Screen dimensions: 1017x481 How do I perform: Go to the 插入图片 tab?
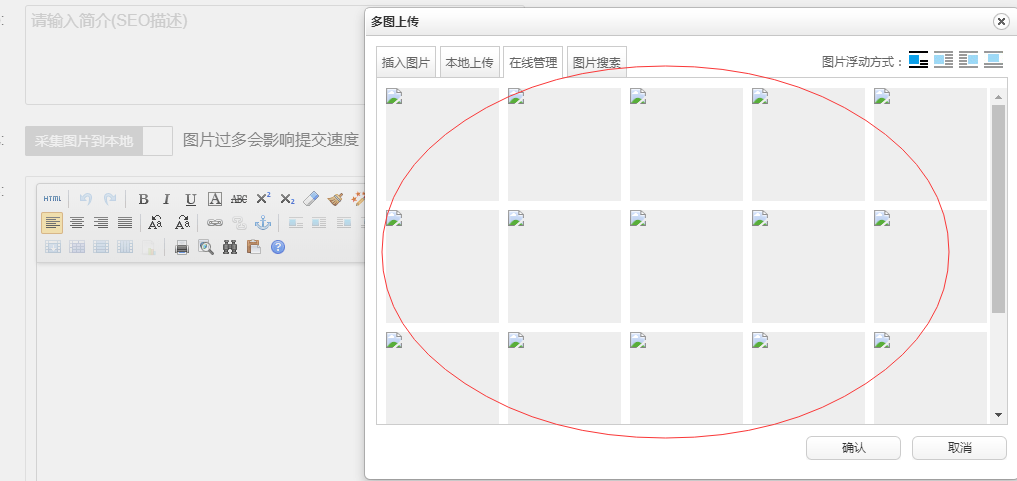tap(405, 62)
